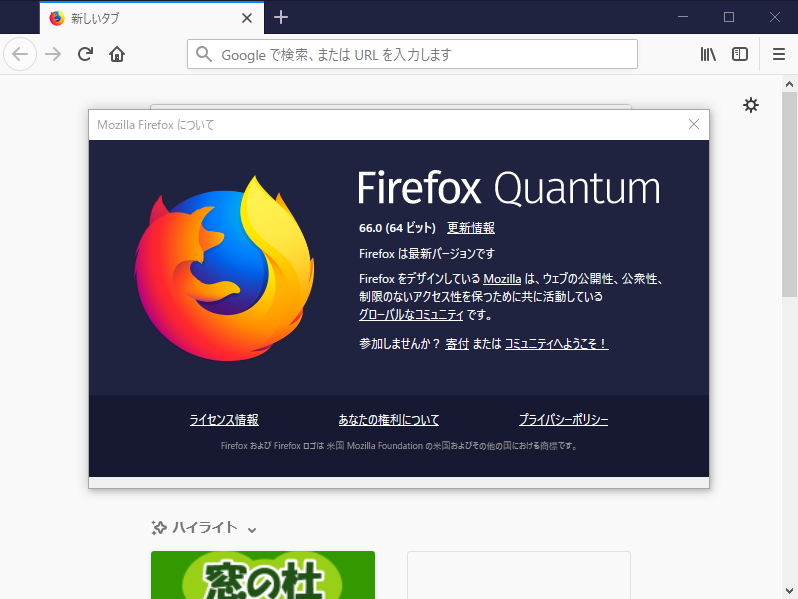
Task: Select the 新しいタブ tab
Action: tap(152, 18)
